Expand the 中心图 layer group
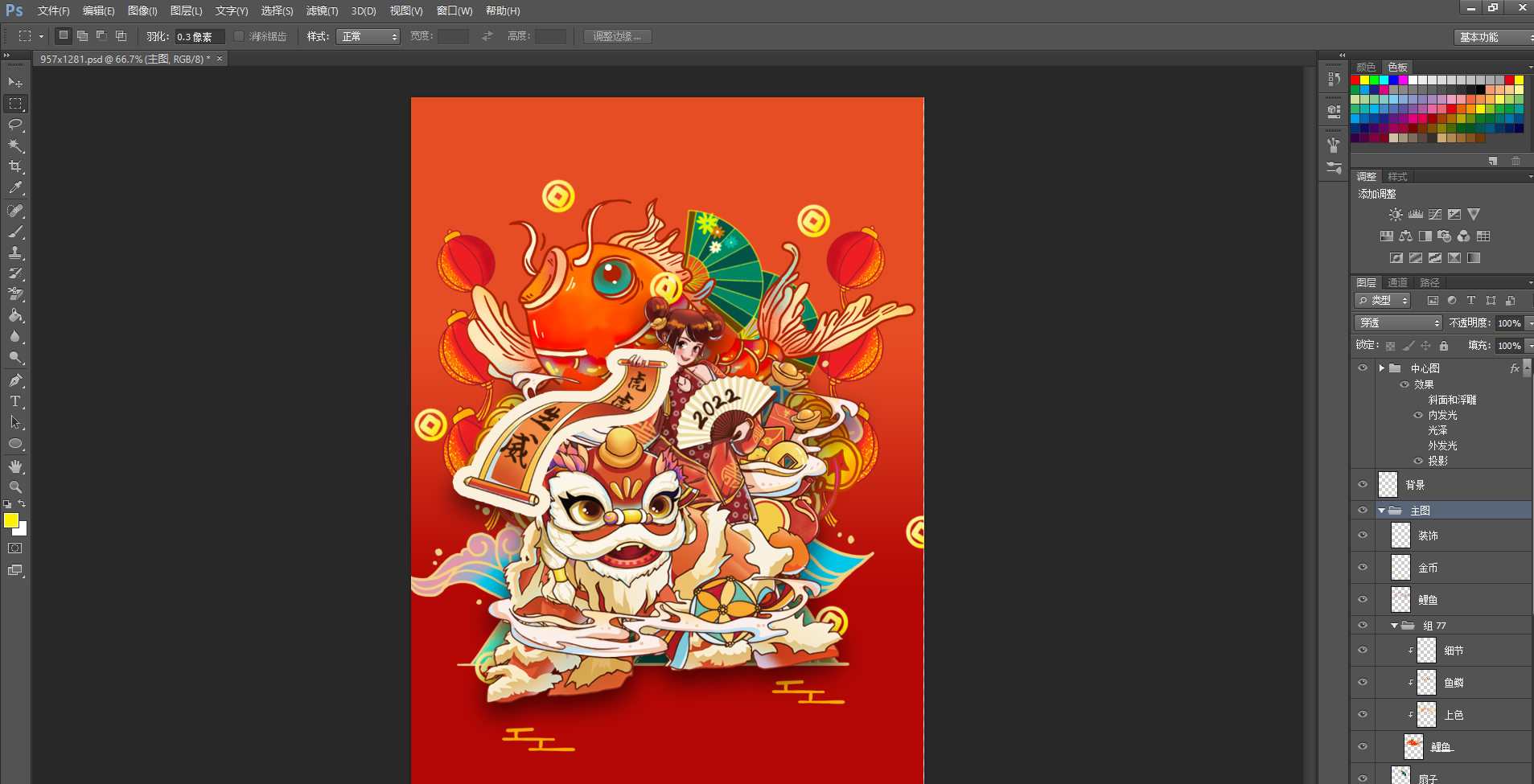 coord(1382,368)
